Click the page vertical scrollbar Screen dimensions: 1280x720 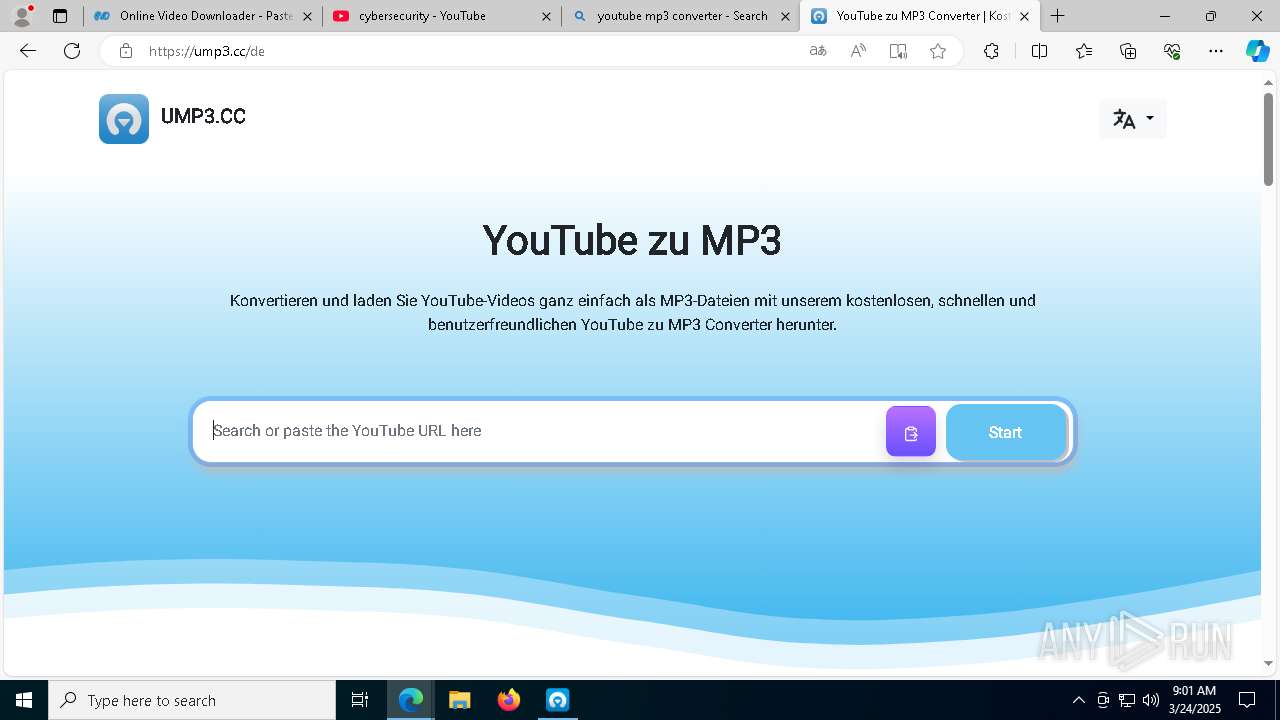(x=1269, y=139)
